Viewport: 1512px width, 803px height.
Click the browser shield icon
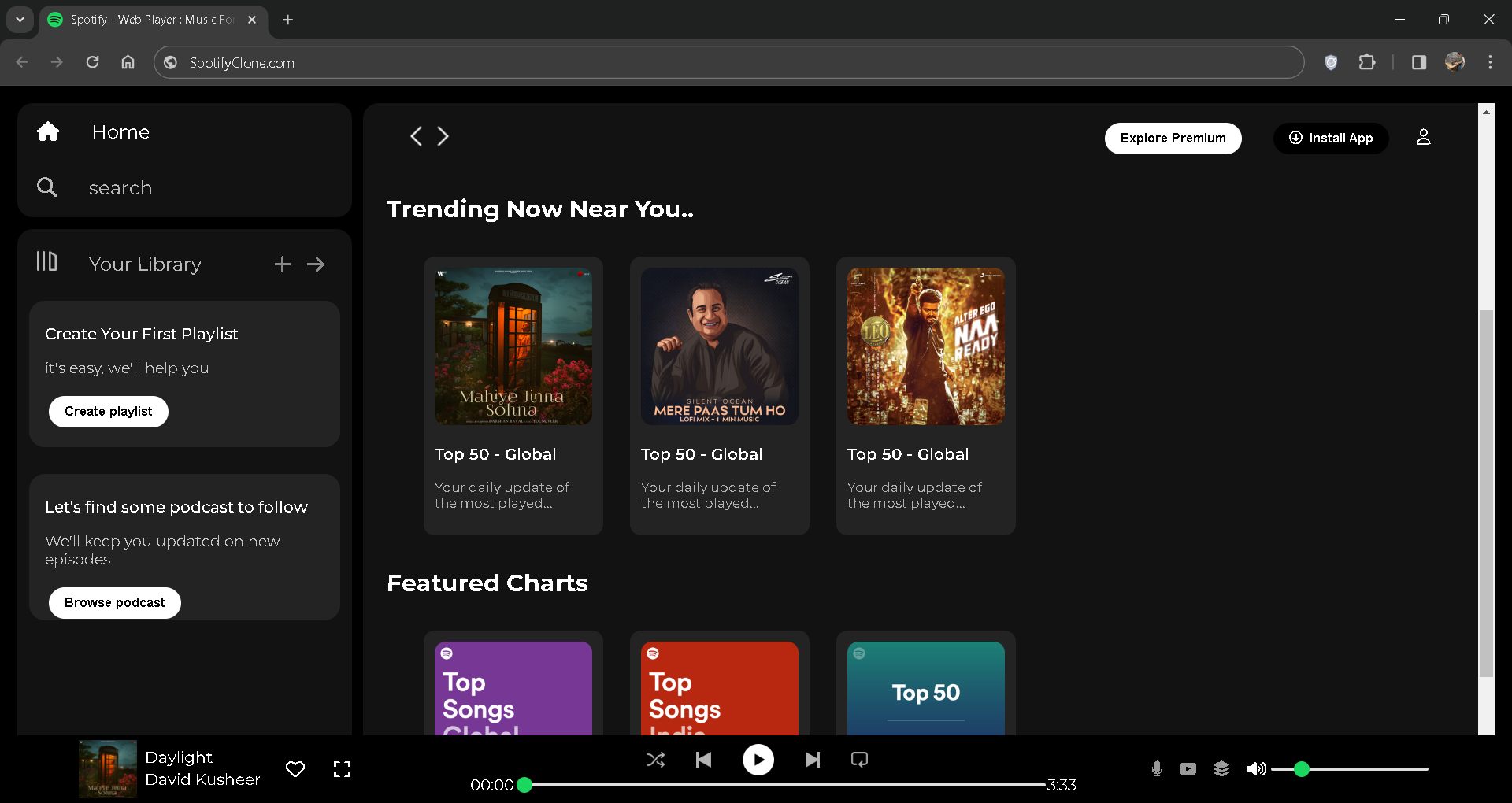pyautogui.click(x=1331, y=62)
